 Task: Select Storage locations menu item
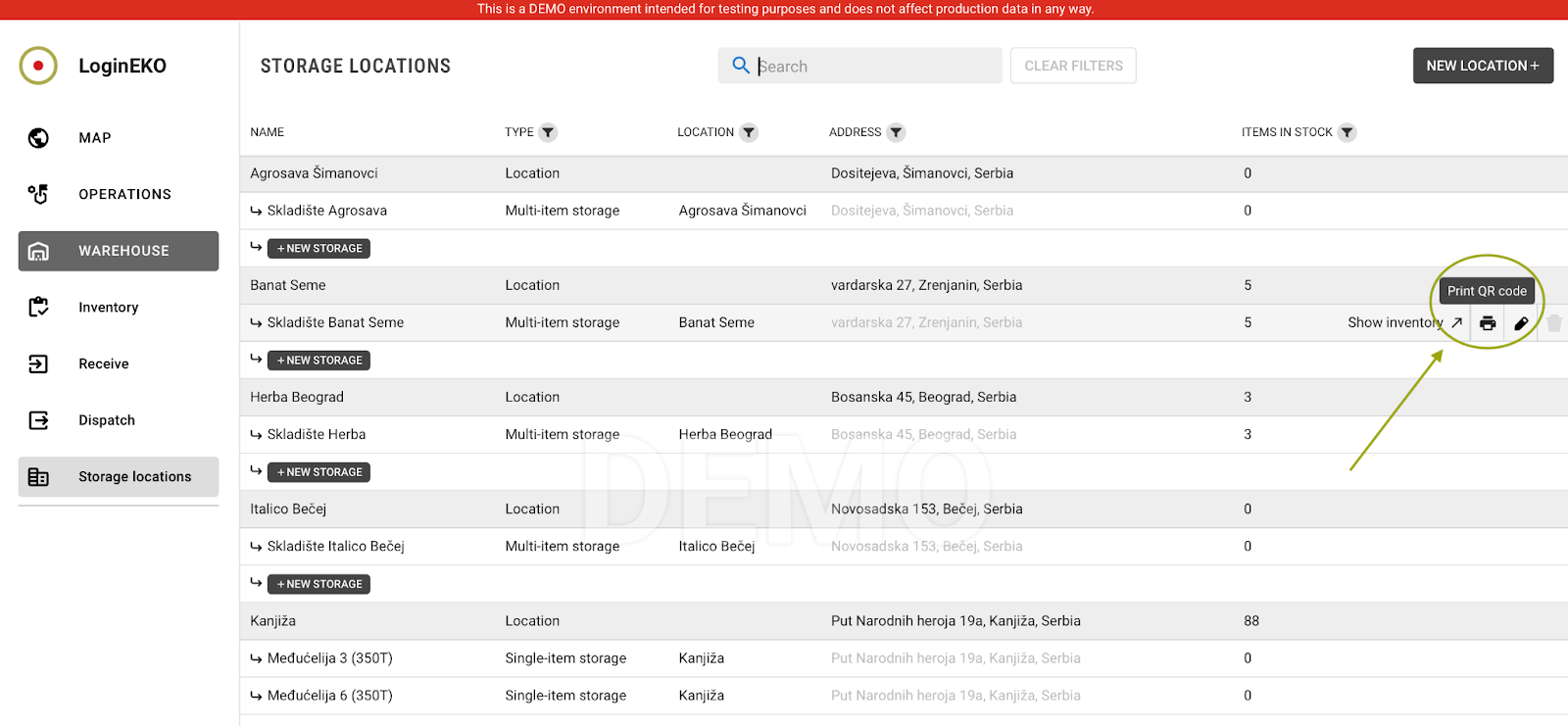point(134,477)
